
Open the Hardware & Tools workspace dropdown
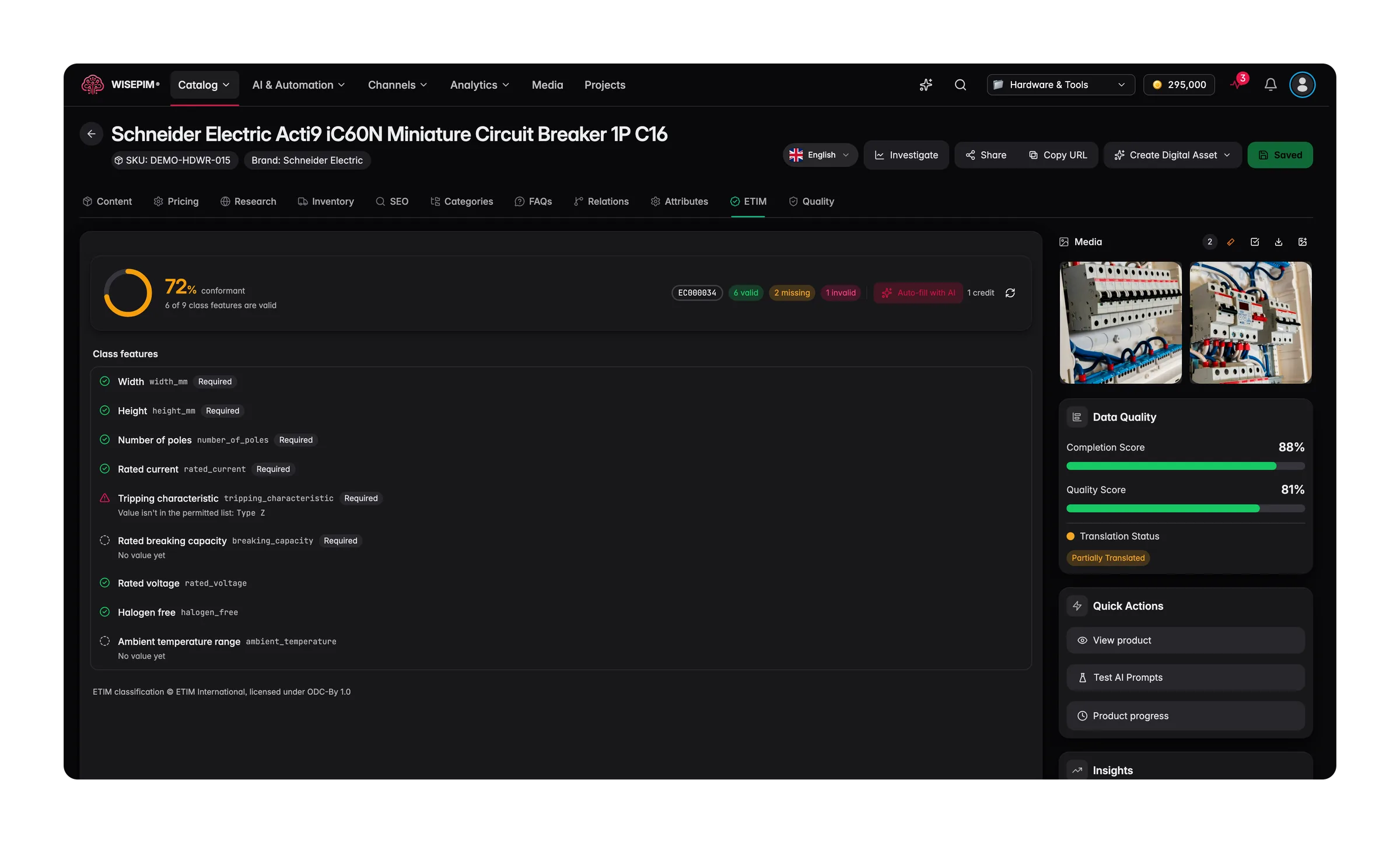[x=1060, y=85]
